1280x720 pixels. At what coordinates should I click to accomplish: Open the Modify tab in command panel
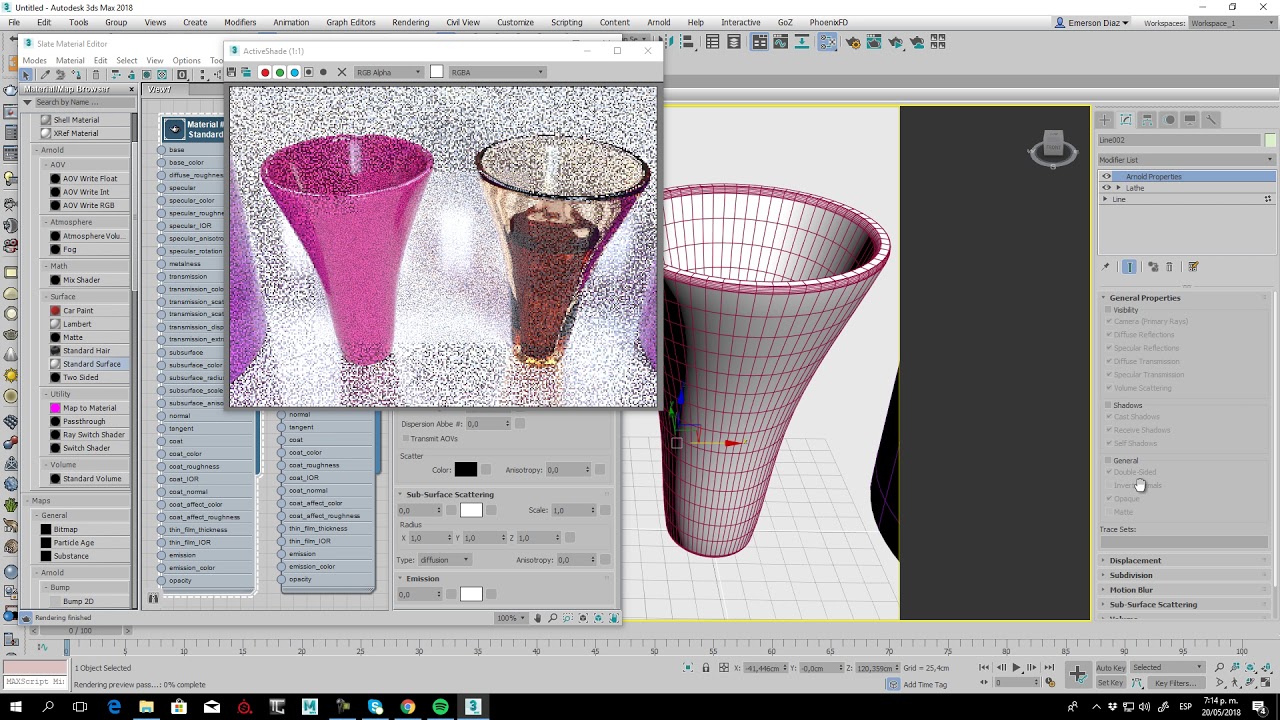(1126, 120)
